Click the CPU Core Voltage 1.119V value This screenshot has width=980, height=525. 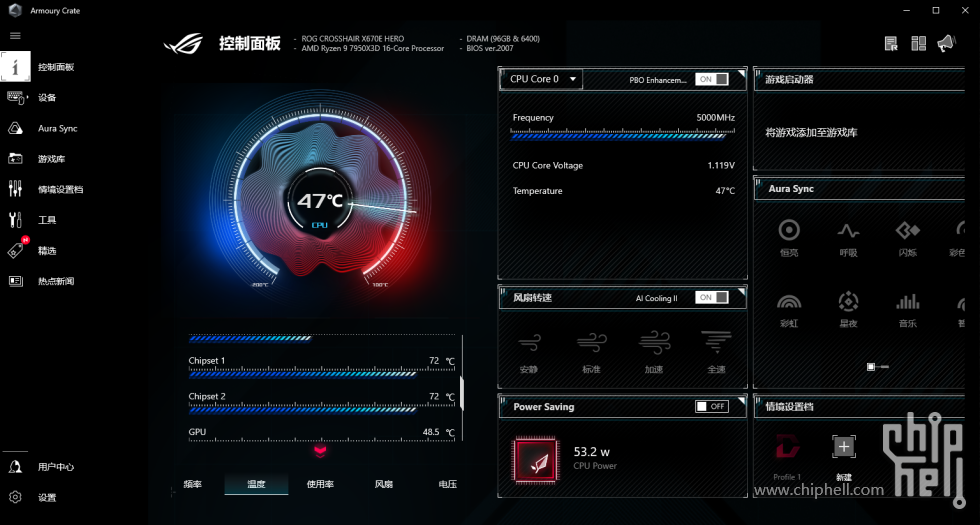(x=721, y=166)
